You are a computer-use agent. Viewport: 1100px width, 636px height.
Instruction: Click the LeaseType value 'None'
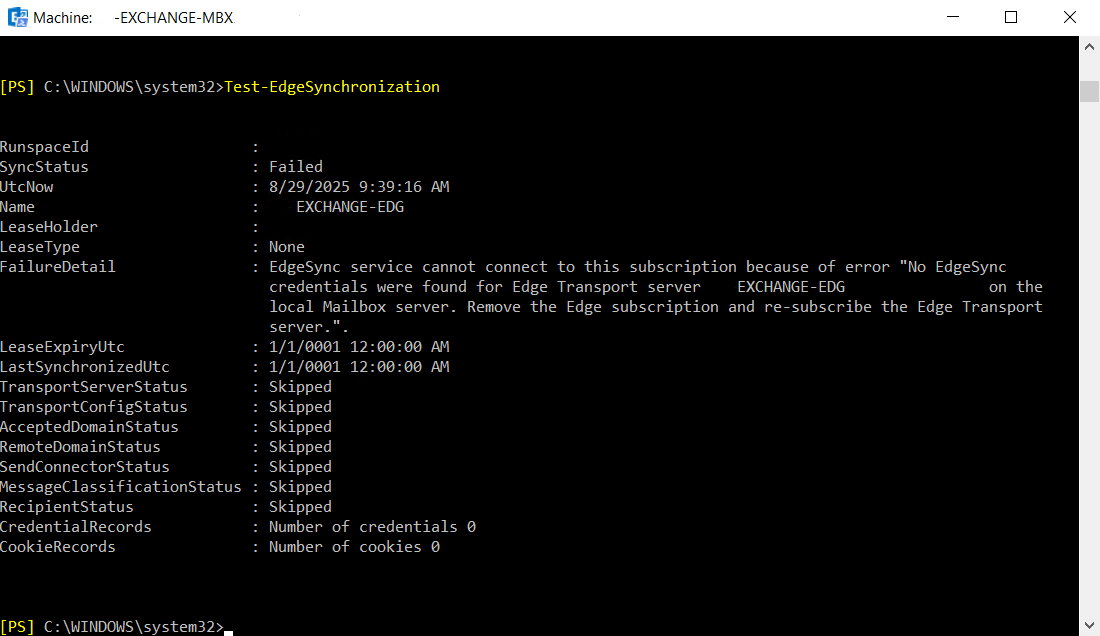tap(287, 247)
